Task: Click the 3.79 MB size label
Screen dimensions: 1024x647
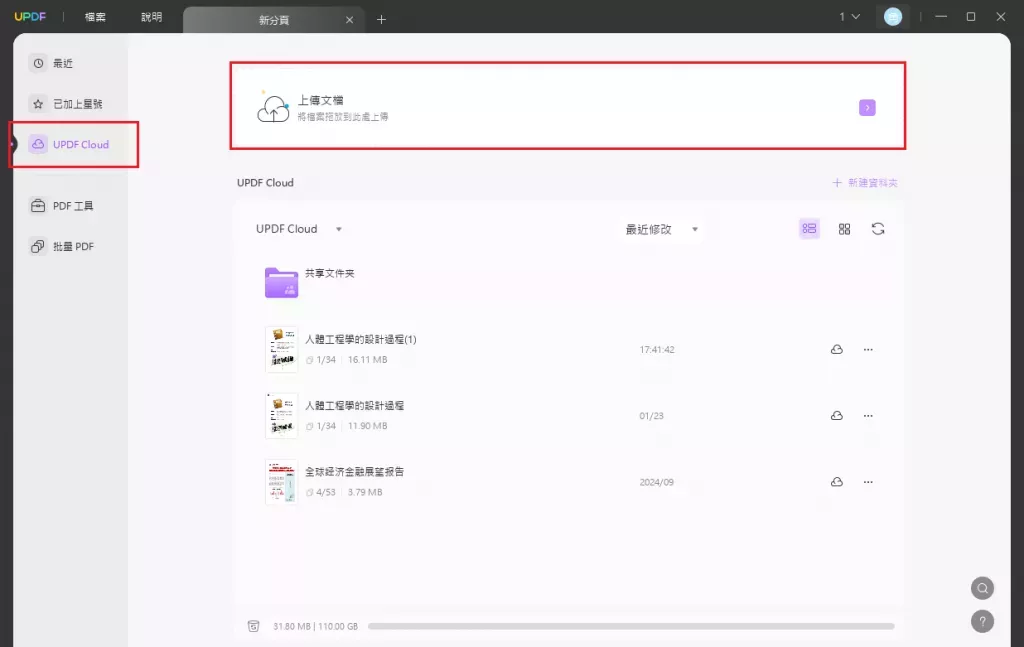Action: 365,492
